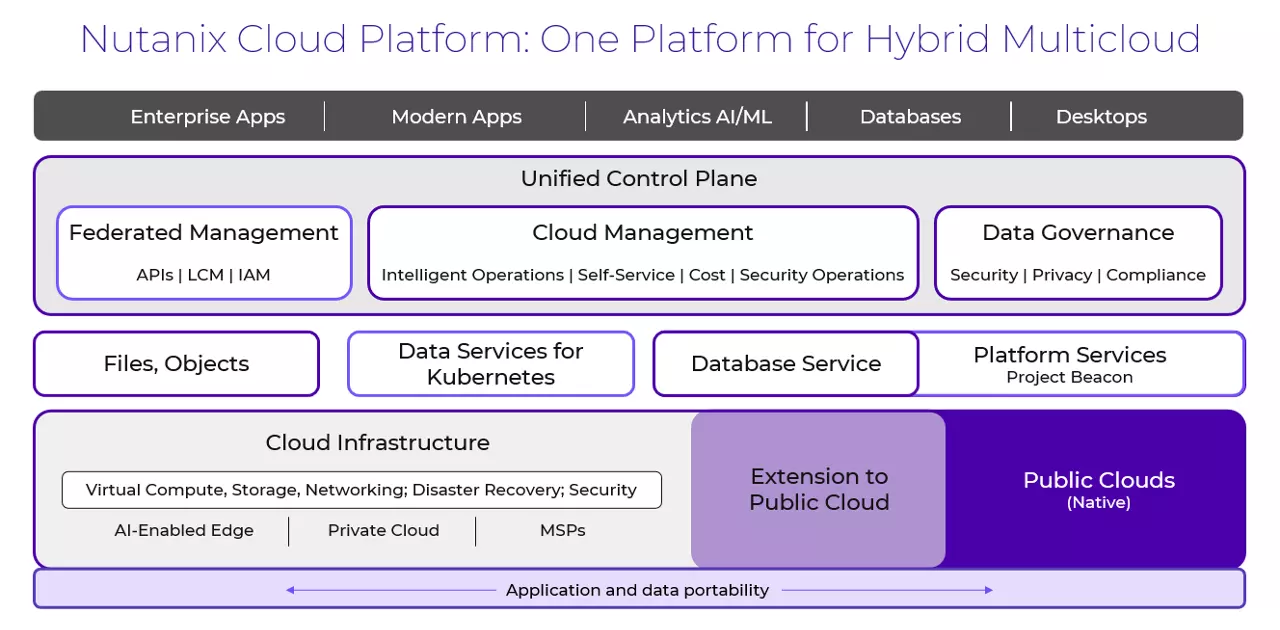1280x630 pixels.
Task: Open the Cloud Management panel
Action: coord(642,252)
